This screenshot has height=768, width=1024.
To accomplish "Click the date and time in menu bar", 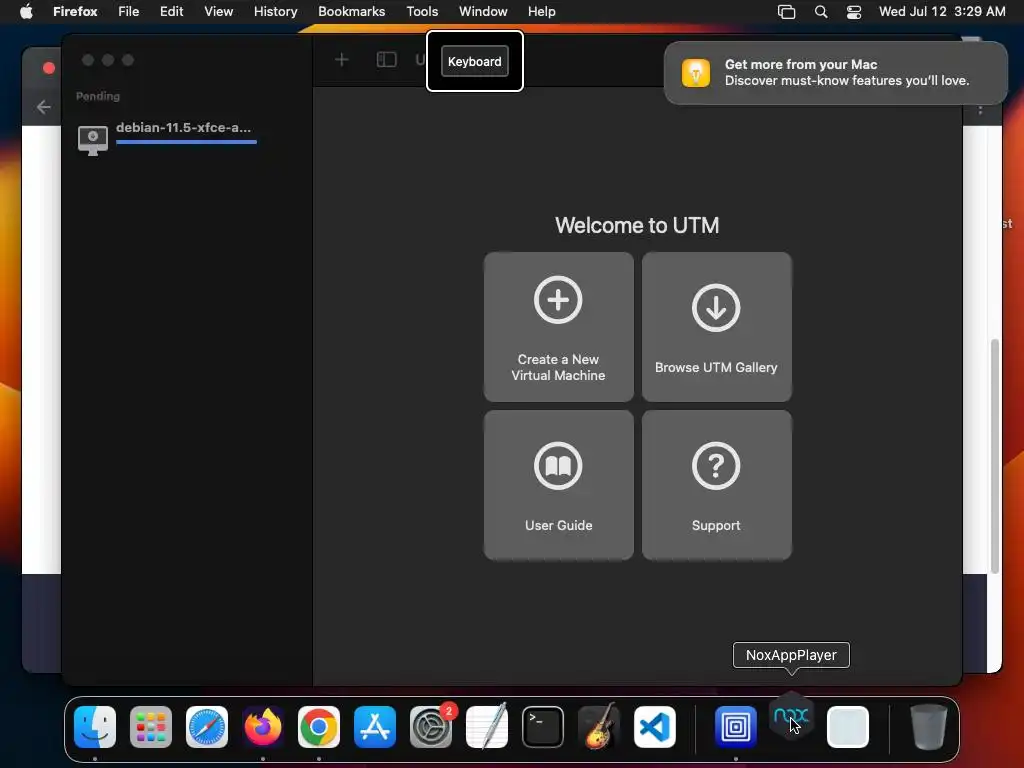I will coord(942,12).
